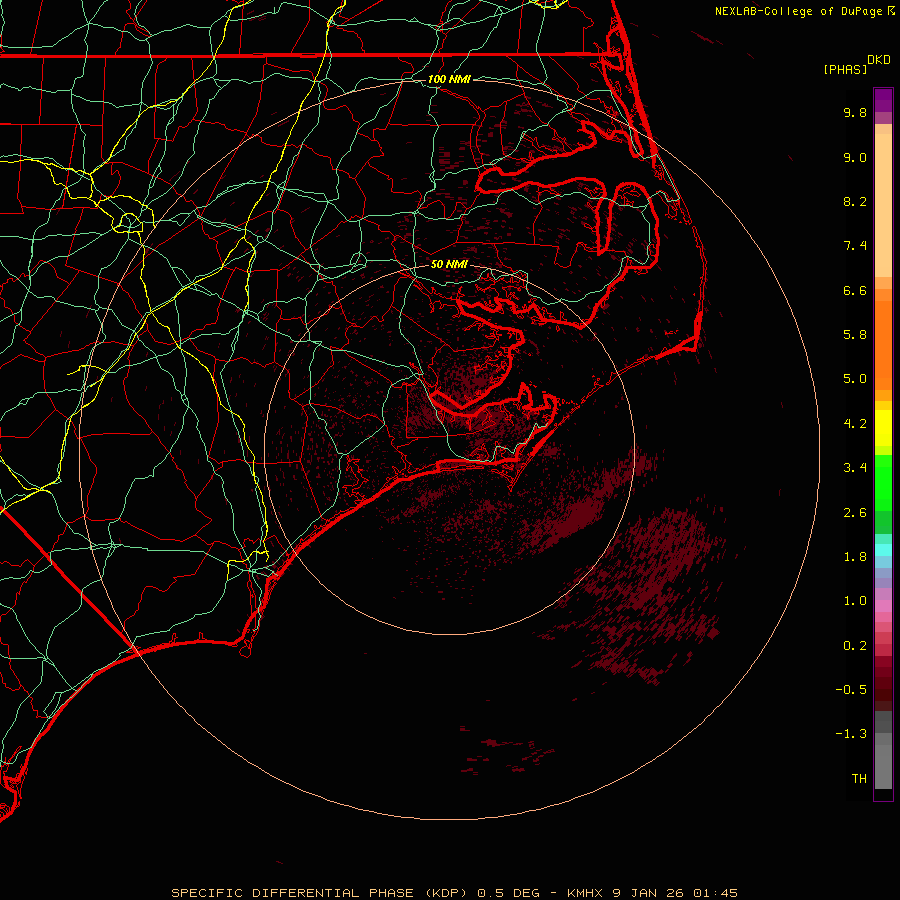Screen dimensions: 900x900
Task: Click the 9.0 value on the scale
Action: [855, 158]
